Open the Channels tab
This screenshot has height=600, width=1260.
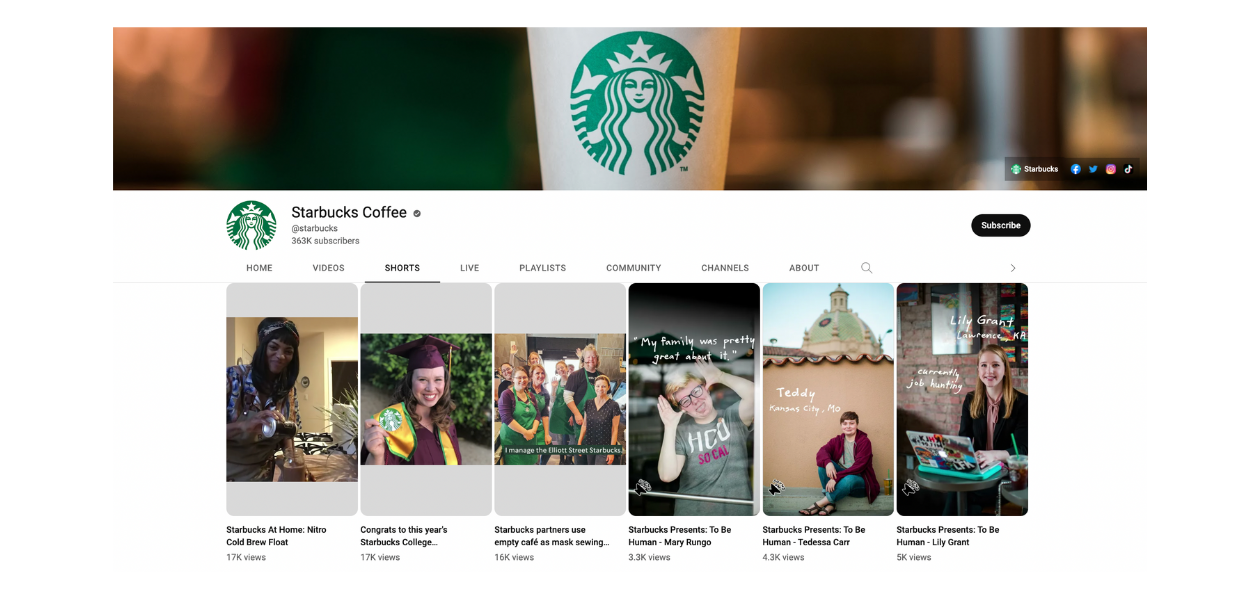pyautogui.click(x=725, y=268)
